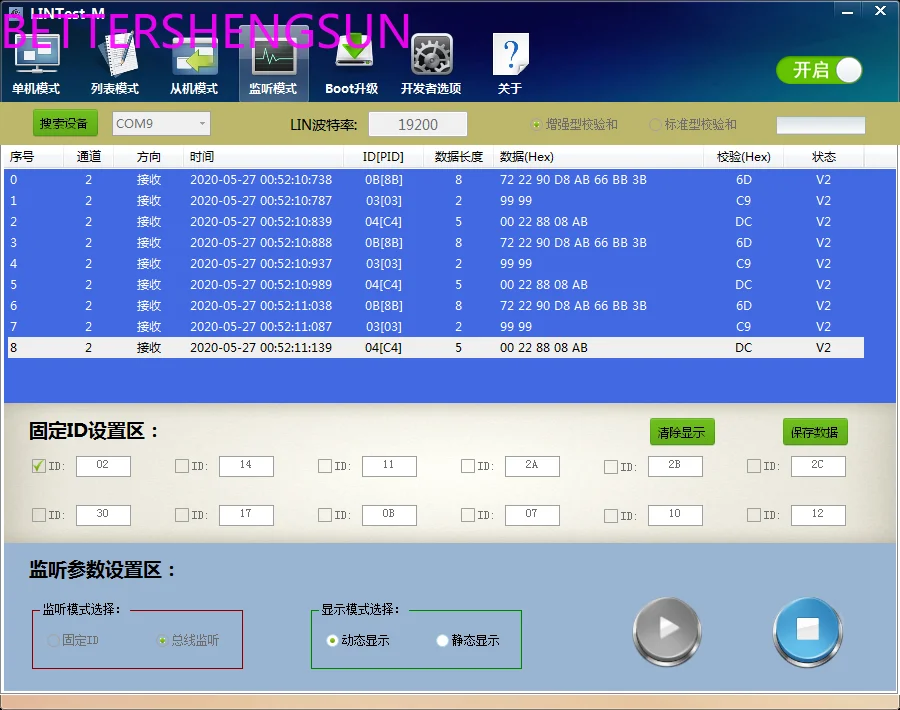This screenshot has width=900, height=710.
Task: Click the ID input field containing 2C
Action: pyautogui.click(x=818, y=466)
